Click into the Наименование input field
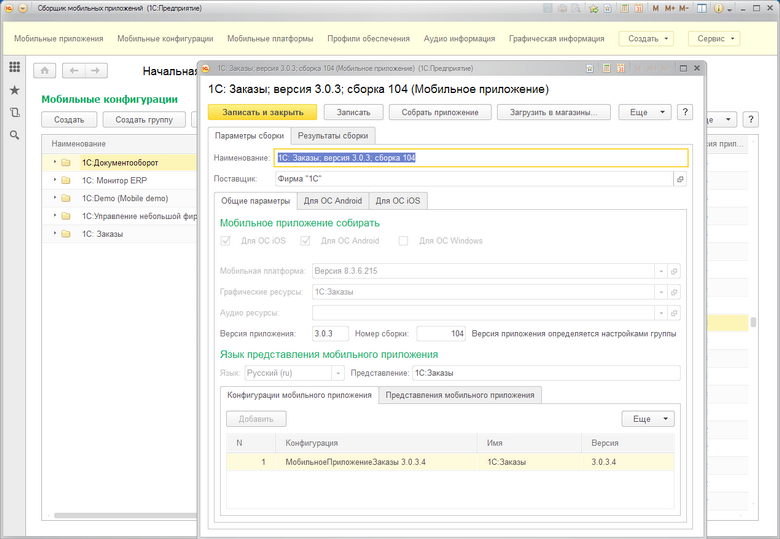Image resolution: width=780 pixels, height=539 pixels. click(481, 158)
